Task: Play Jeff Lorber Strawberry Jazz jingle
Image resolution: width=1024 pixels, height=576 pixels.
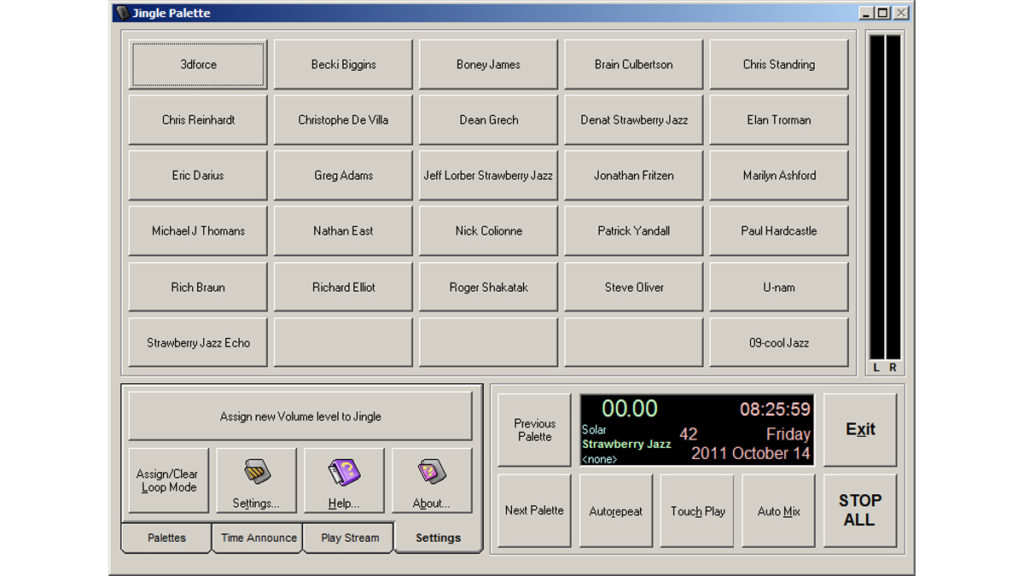Action: coord(488,175)
